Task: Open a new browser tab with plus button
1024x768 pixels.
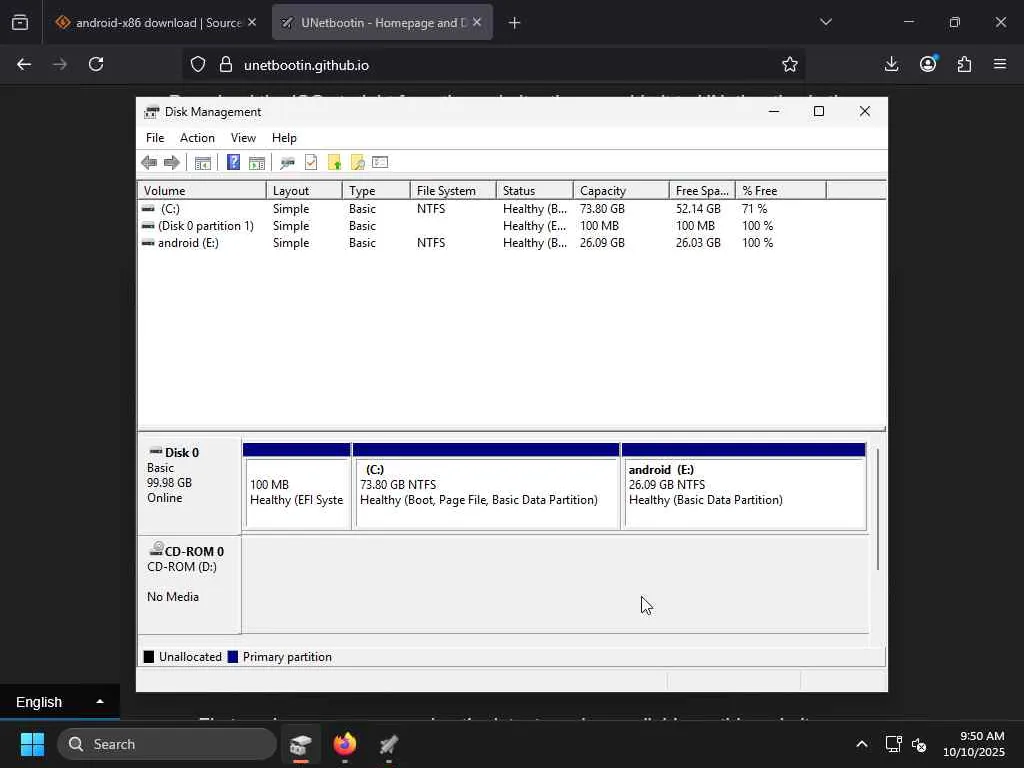Action: pyautogui.click(x=515, y=23)
